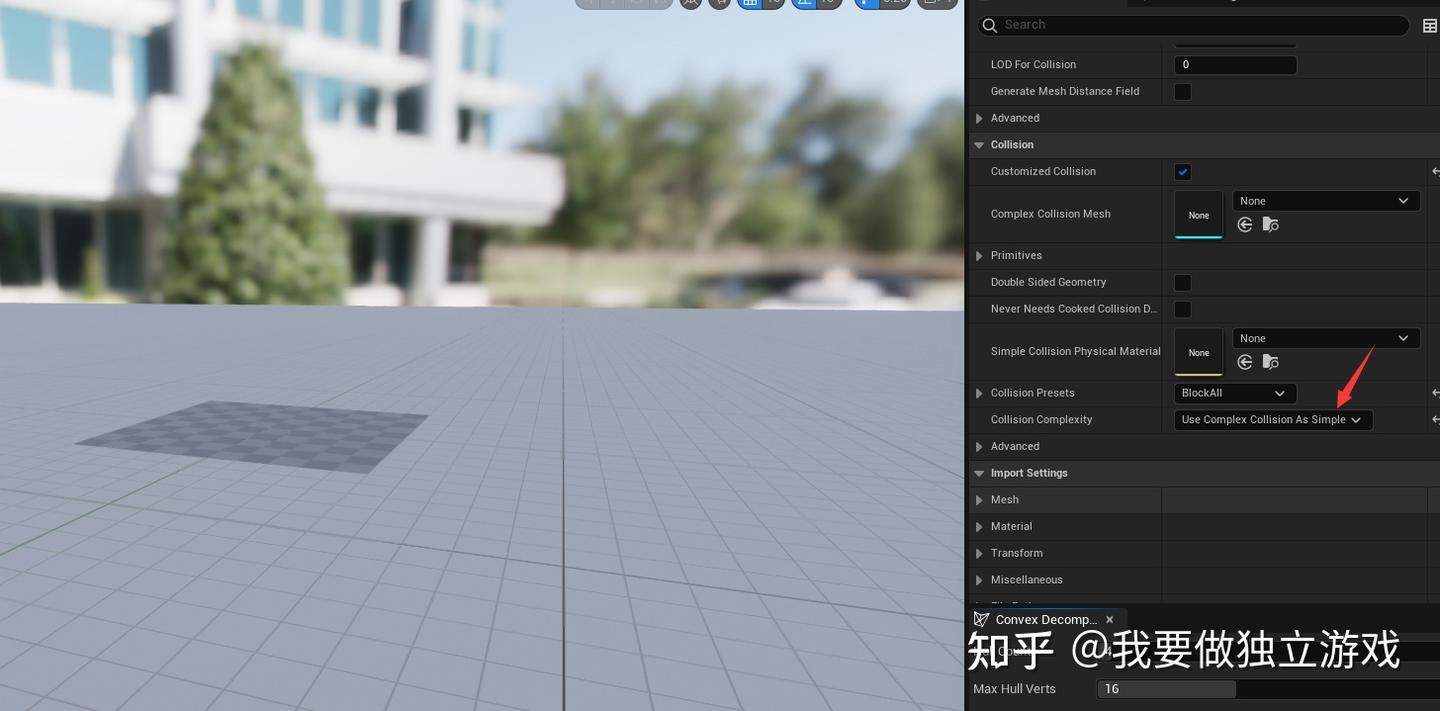Browse to Simple Collision Physical Material asset

(1271, 361)
